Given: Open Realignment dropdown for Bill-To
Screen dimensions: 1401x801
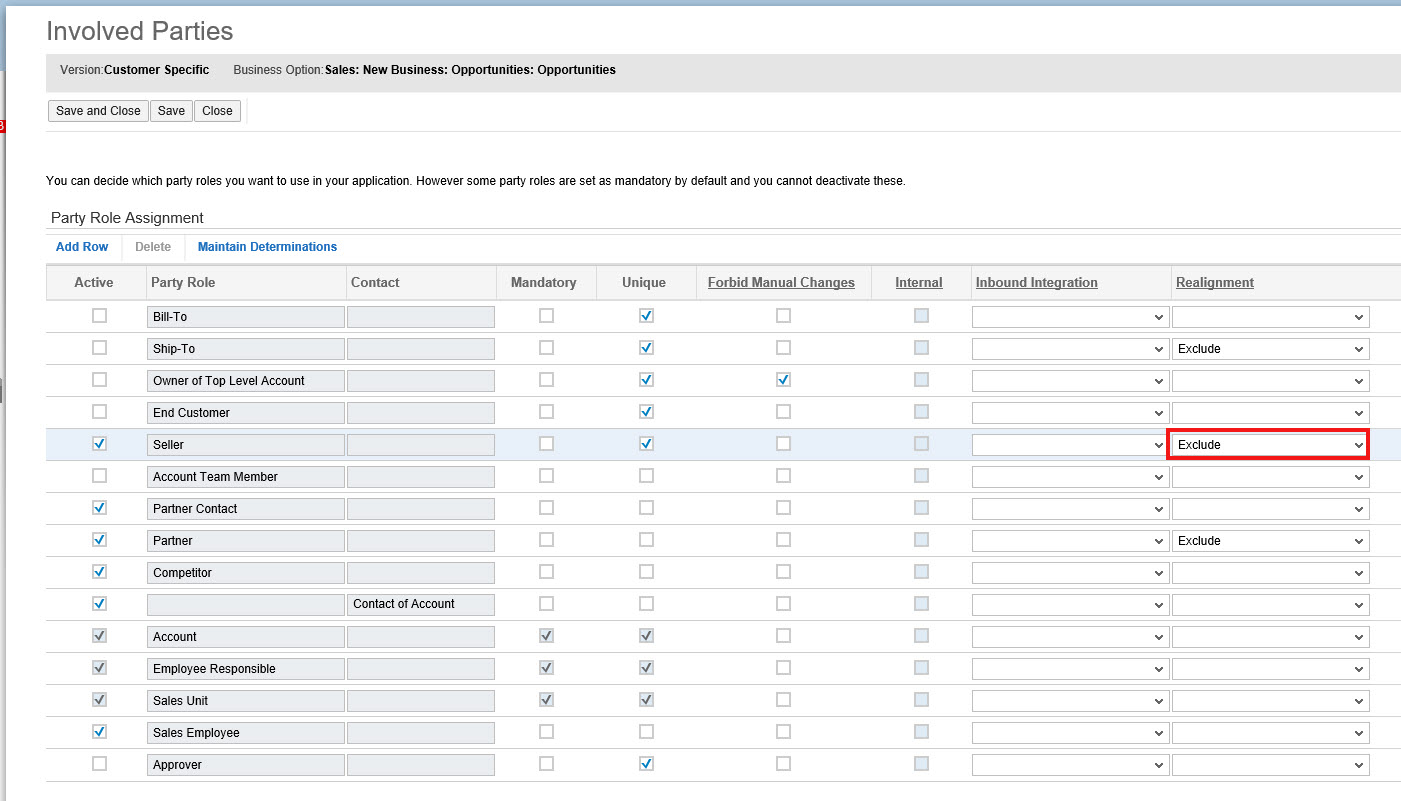Looking at the screenshot, I should point(1270,317).
